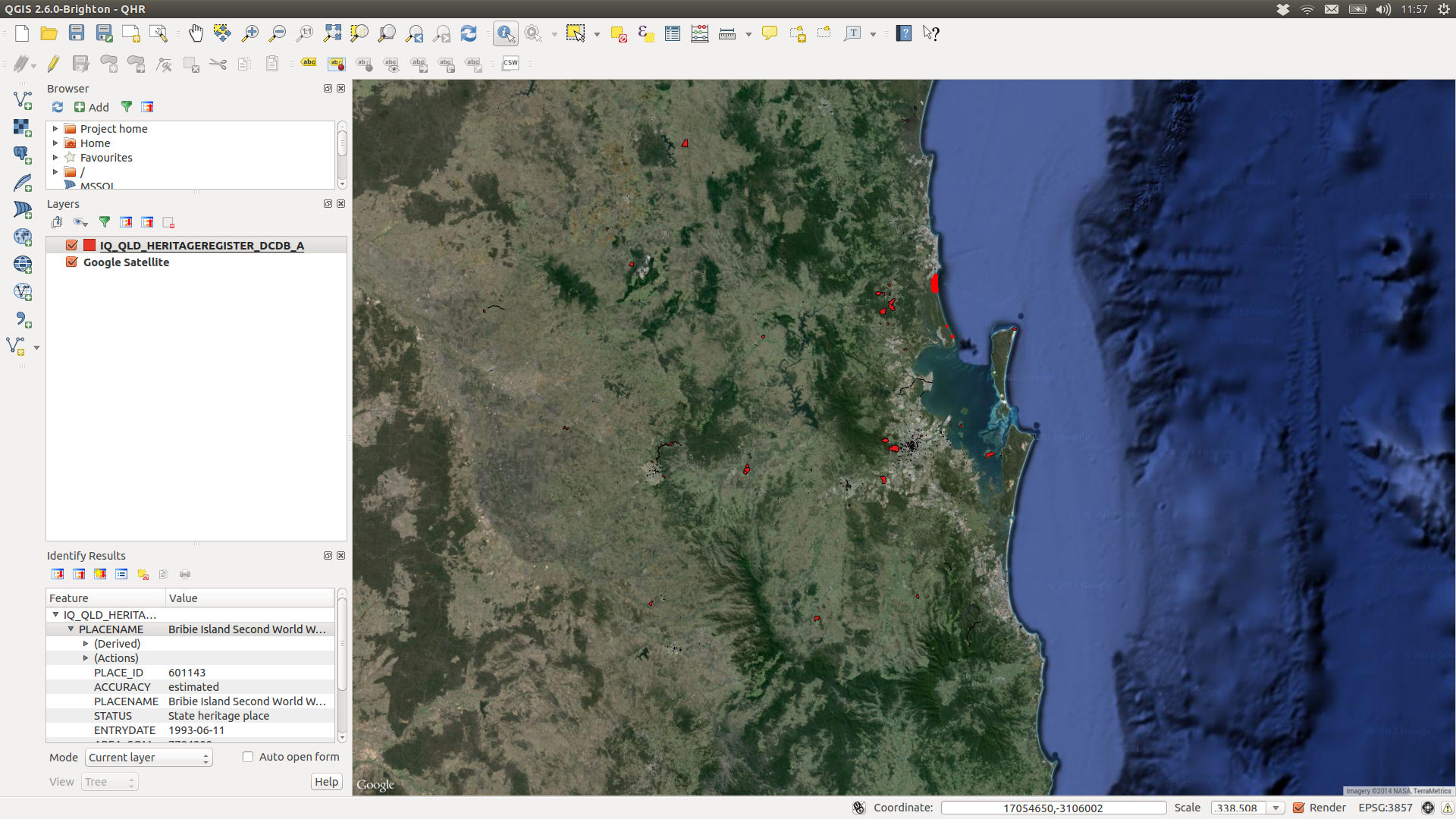Click Toggle Editing pencil icon
The height and width of the screenshot is (819, 1456).
click(53, 64)
